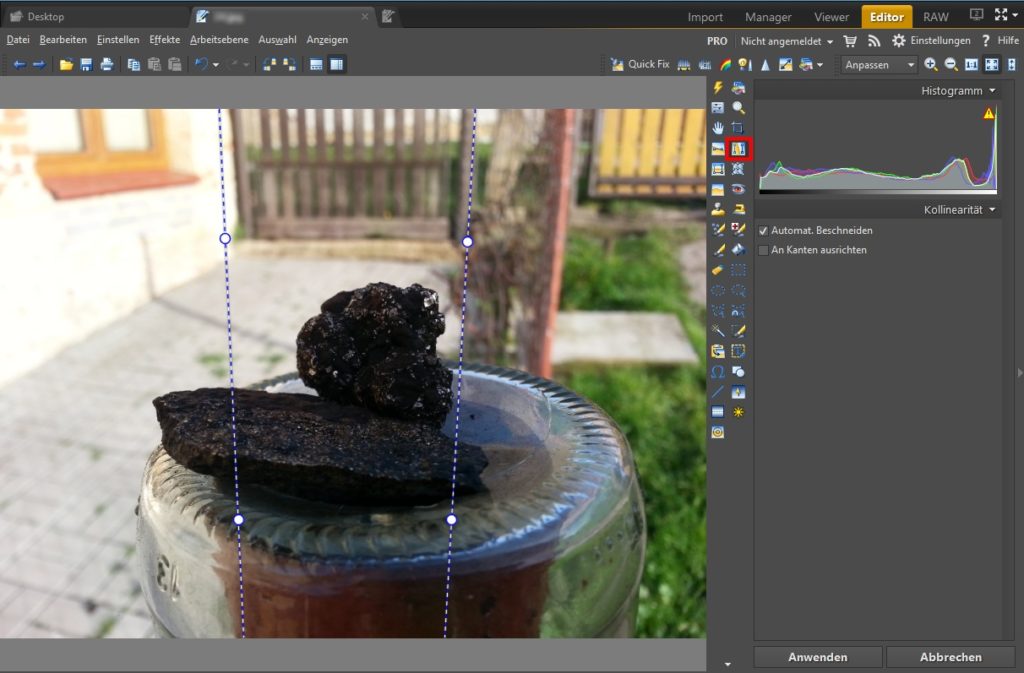Screen dimensions: 1024x673
Task: Open the Anpassen zoom dropdown
Action: pyautogui.click(x=880, y=64)
